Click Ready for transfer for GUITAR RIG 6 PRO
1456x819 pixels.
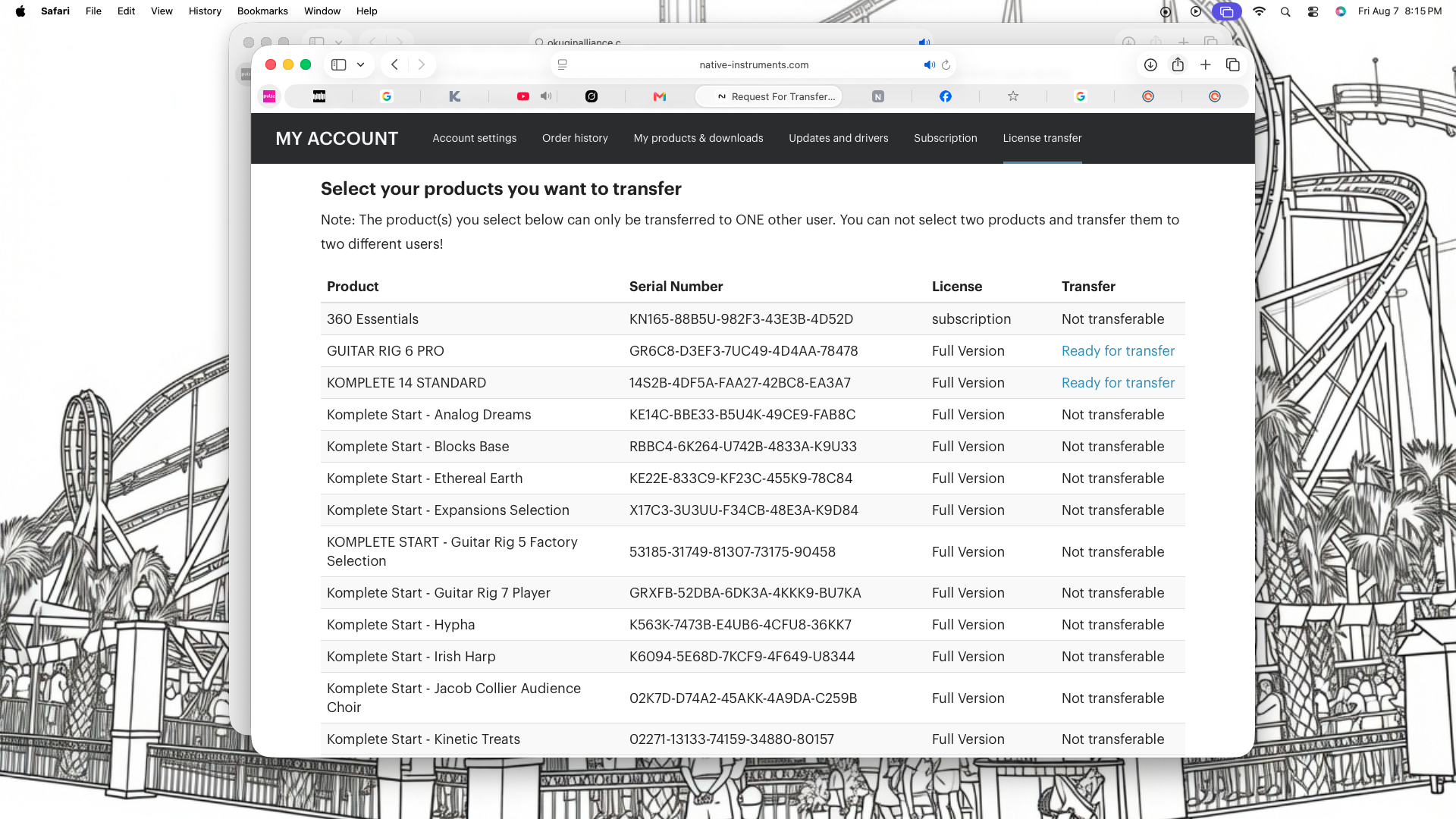[x=1119, y=351]
